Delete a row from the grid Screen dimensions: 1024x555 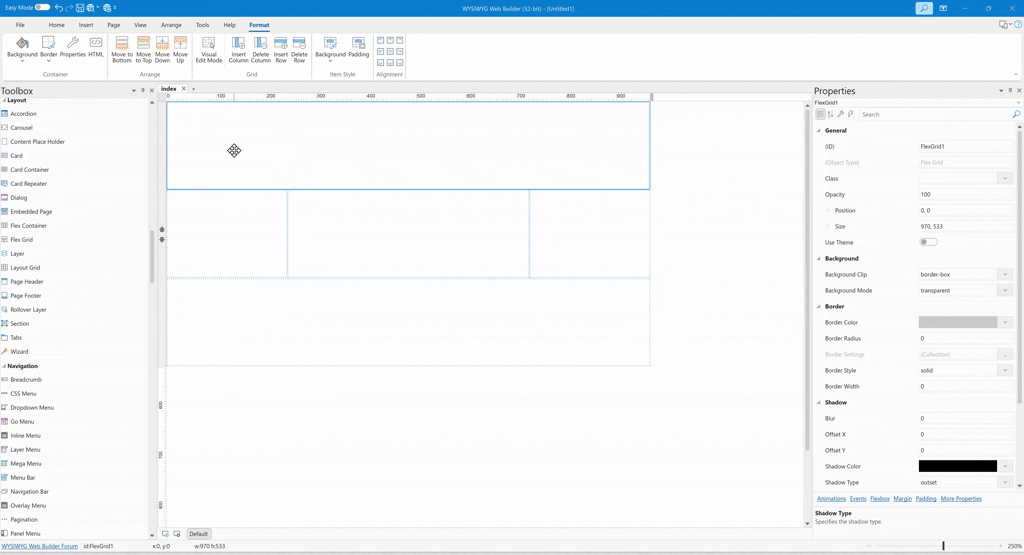tap(299, 50)
